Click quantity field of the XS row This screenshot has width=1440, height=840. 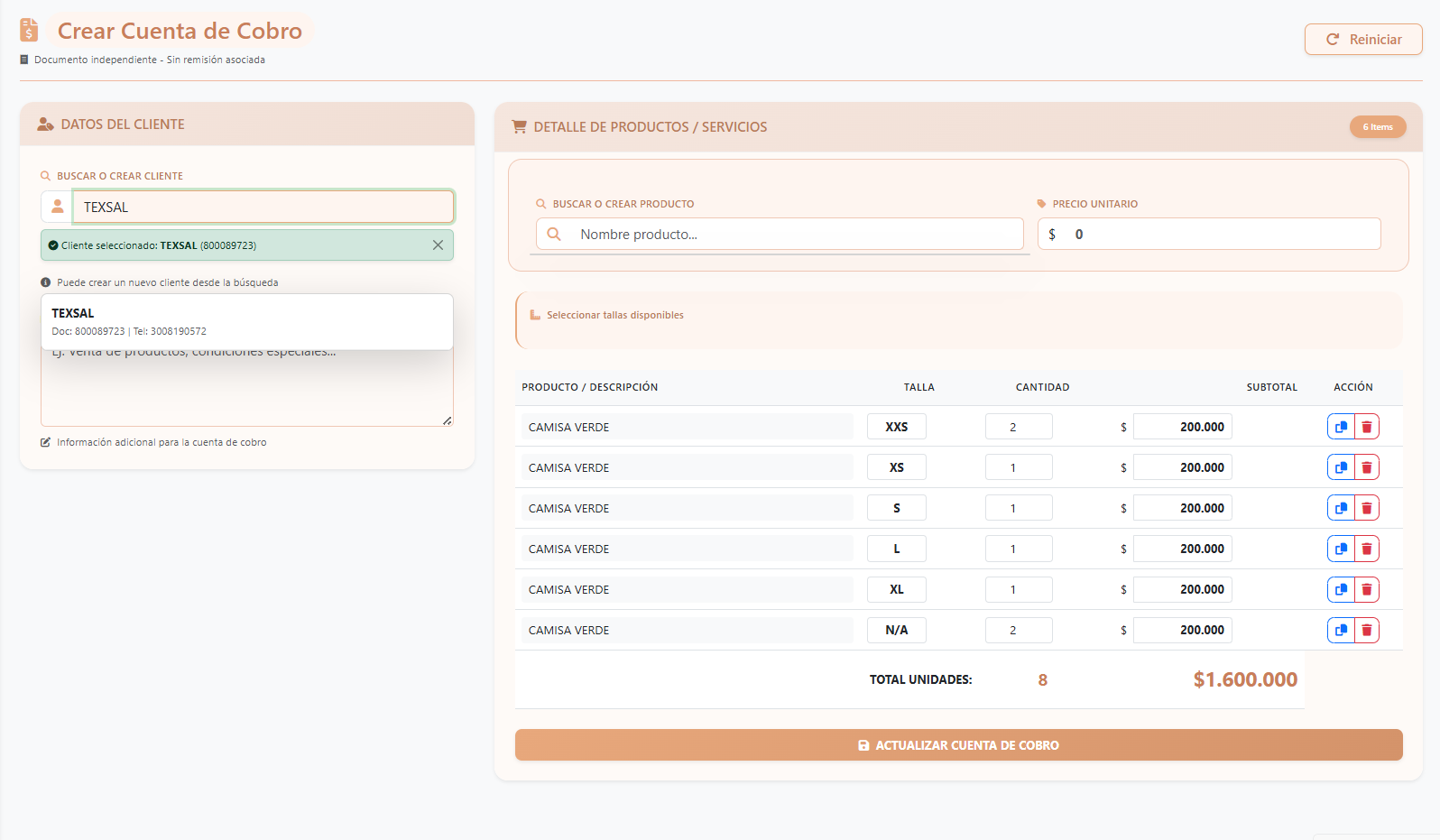tap(1019, 467)
